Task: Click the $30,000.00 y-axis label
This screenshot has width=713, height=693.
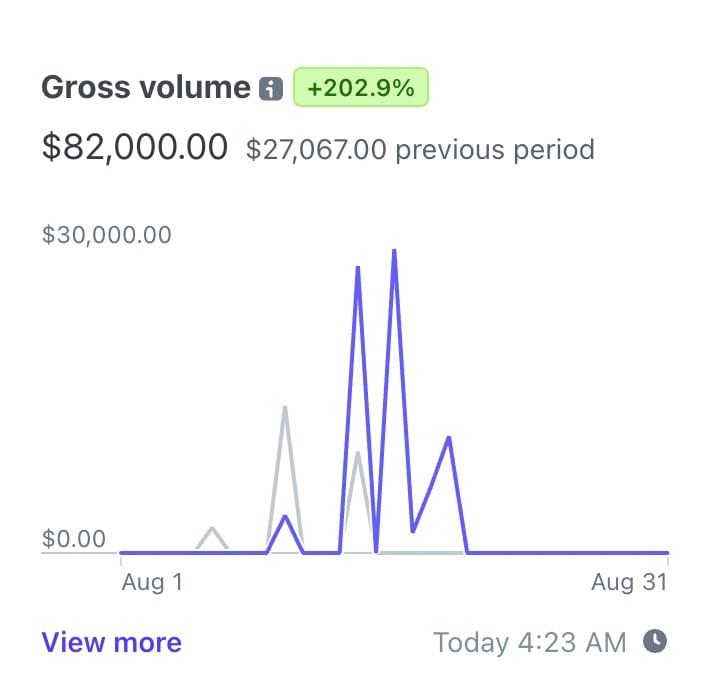Action: (107, 235)
